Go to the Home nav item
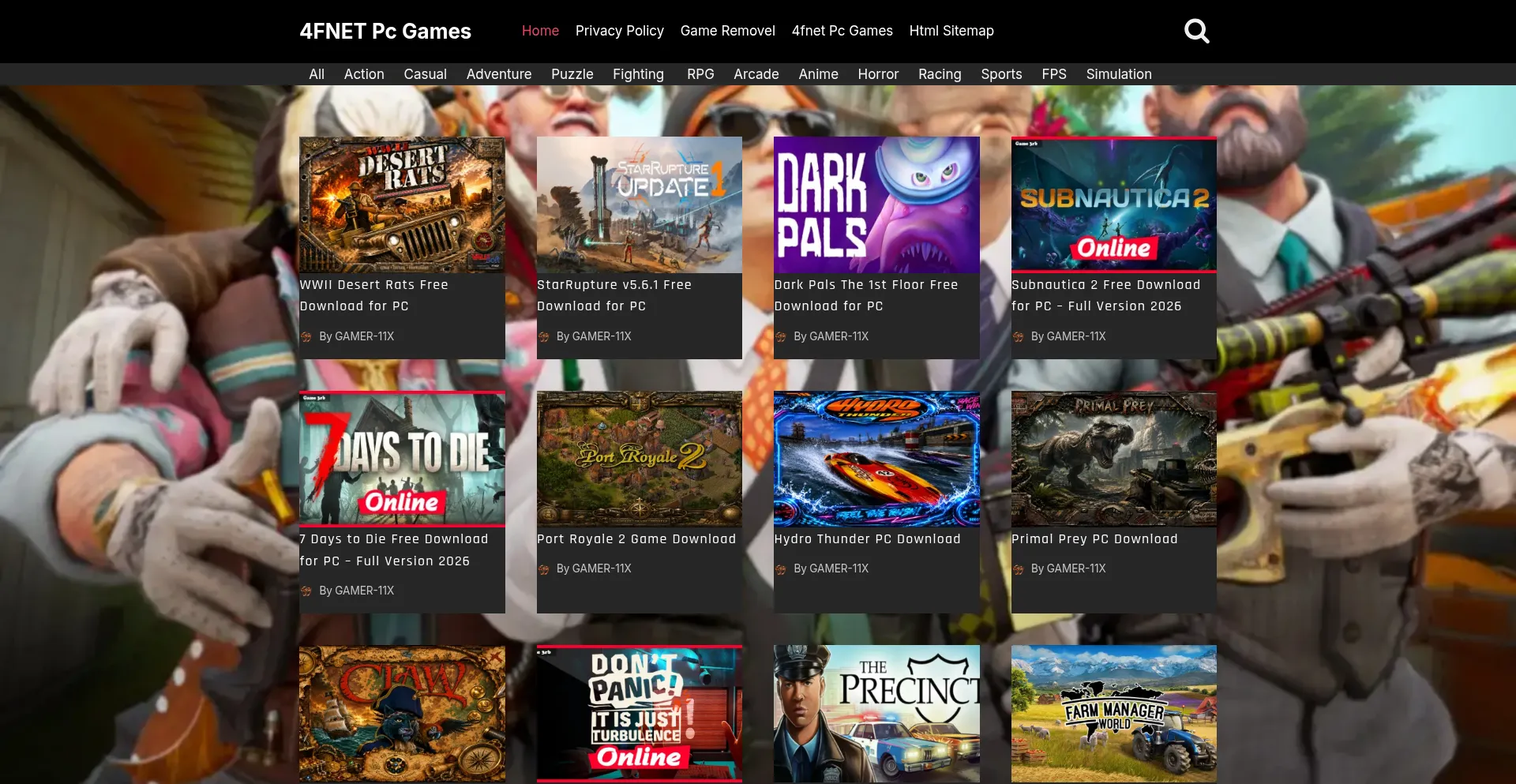Viewport: 1516px width, 784px height. pyautogui.click(x=540, y=31)
